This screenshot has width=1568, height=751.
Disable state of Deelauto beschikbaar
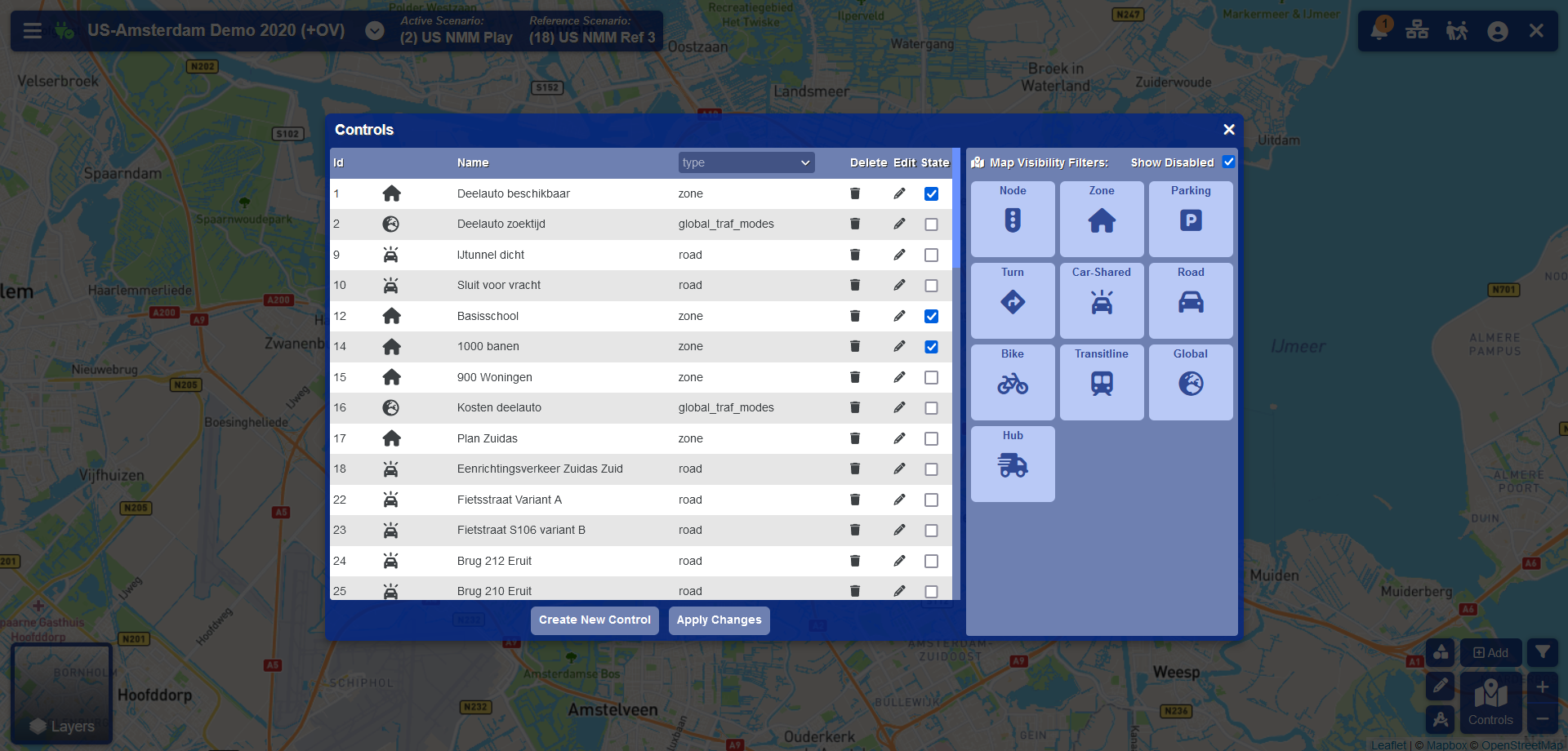tap(931, 193)
